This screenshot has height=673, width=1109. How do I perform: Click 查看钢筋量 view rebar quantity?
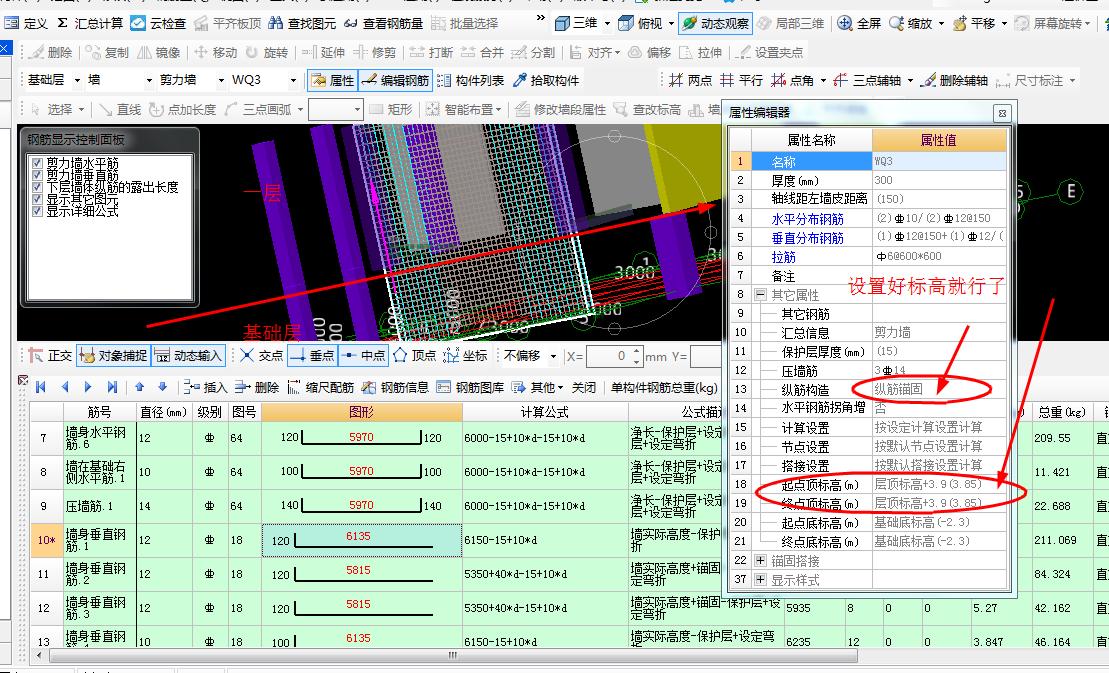pos(383,23)
